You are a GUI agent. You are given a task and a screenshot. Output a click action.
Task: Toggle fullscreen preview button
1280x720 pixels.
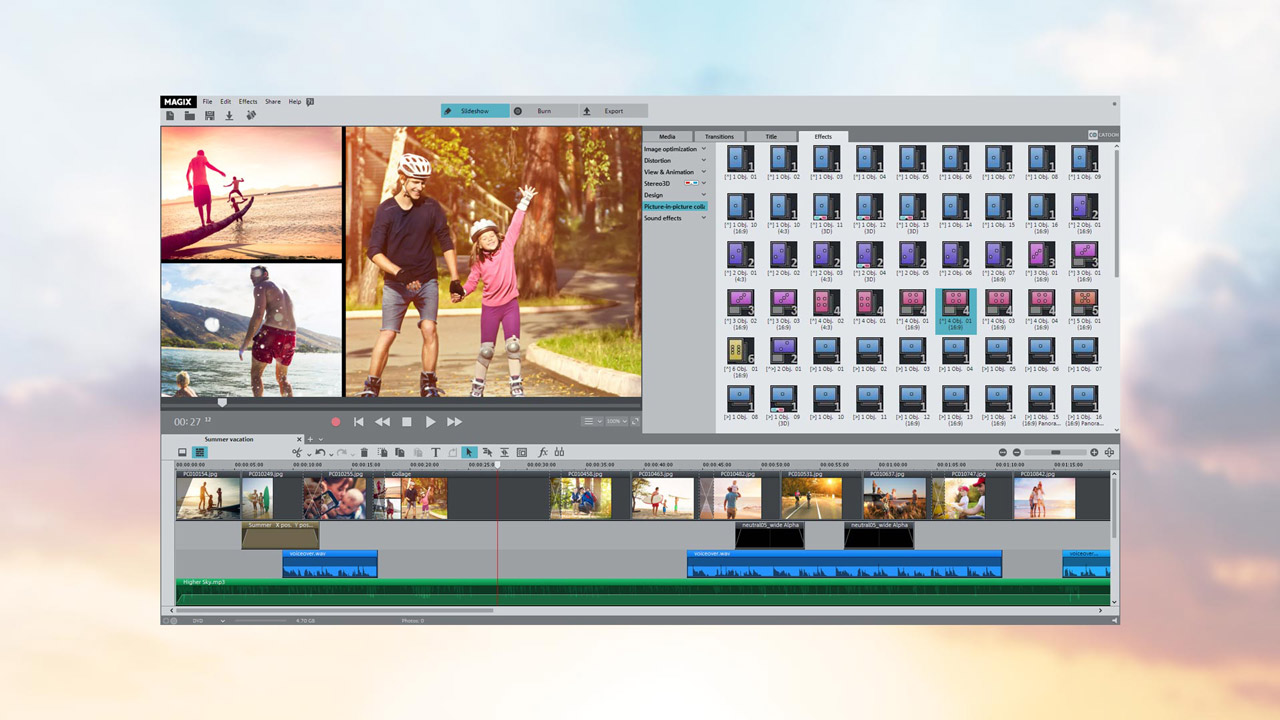pos(635,422)
